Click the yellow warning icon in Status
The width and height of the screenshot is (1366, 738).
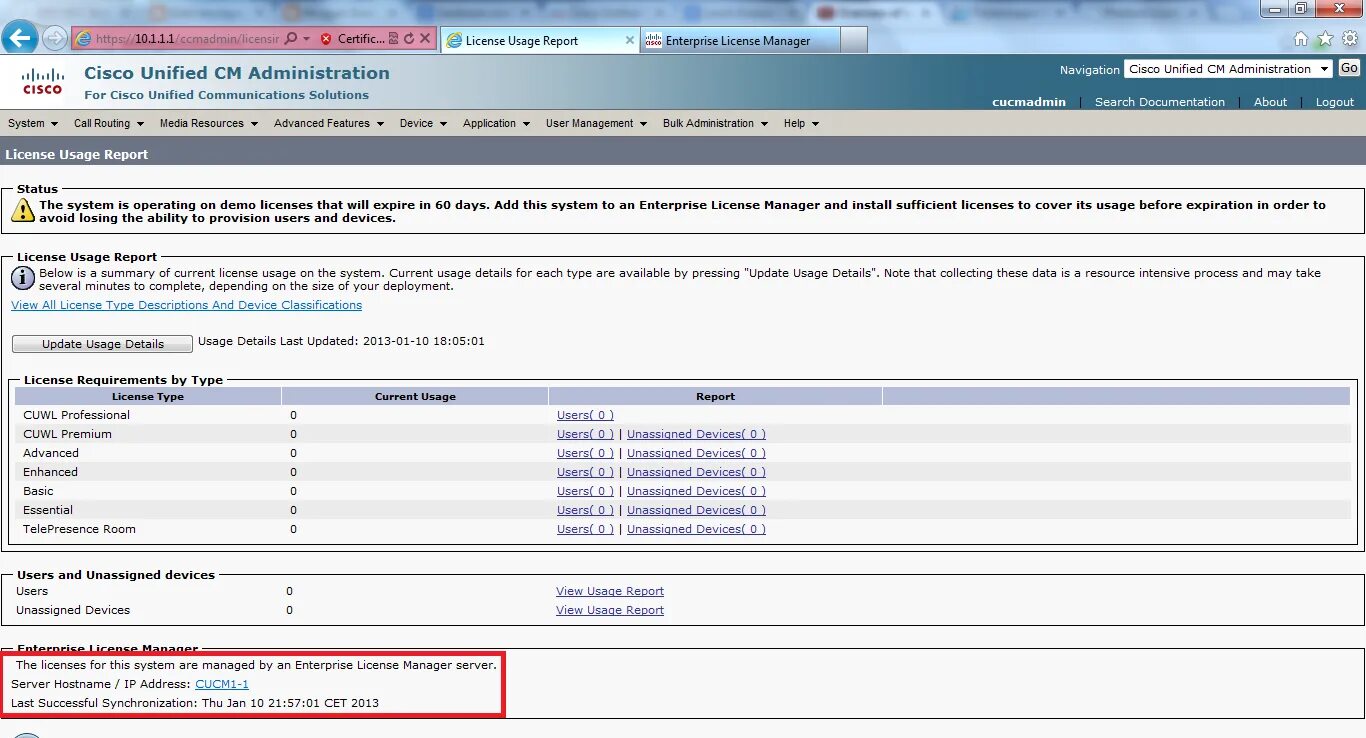23,210
